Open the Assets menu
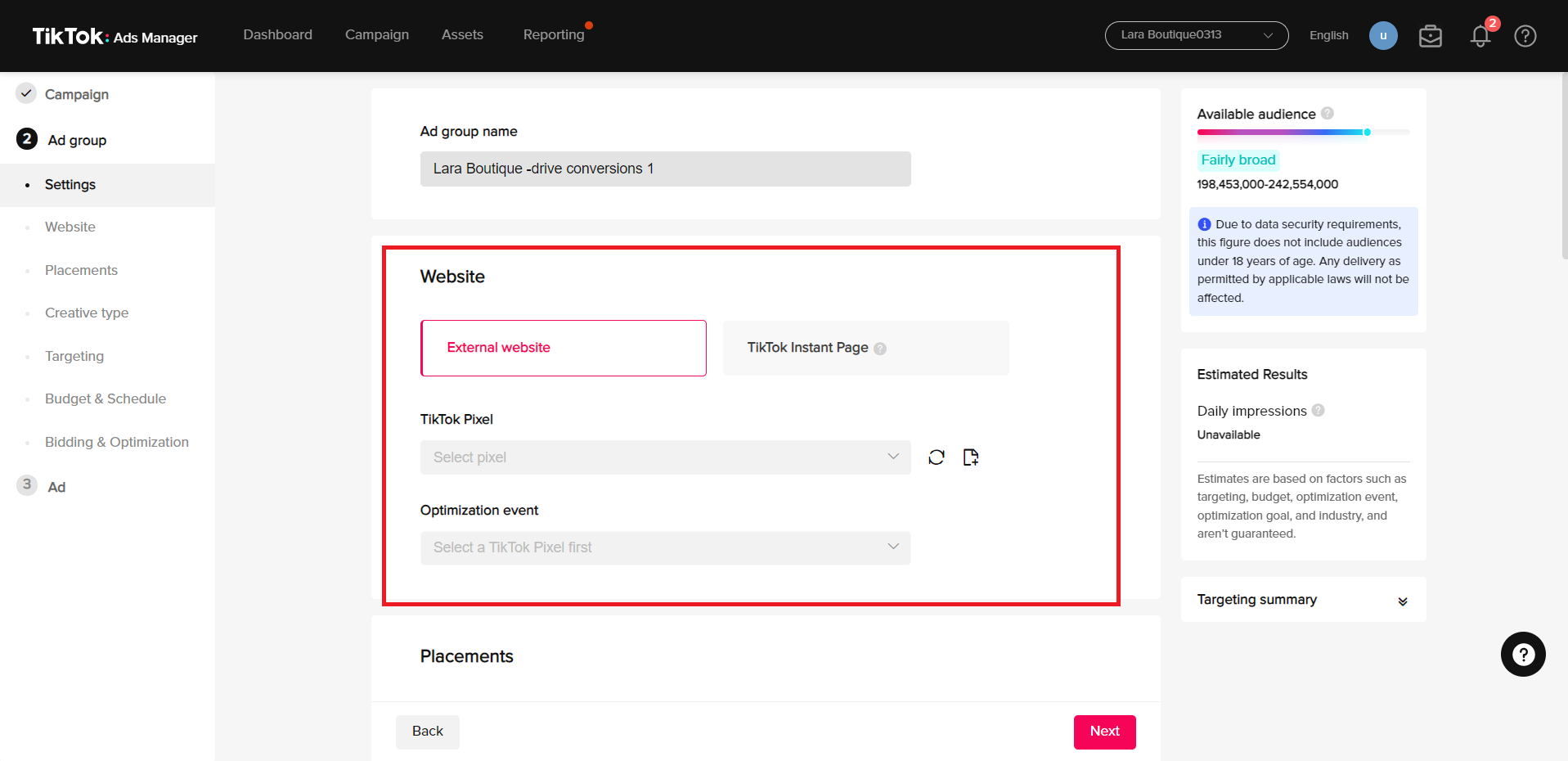The height and width of the screenshot is (761, 1568). pos(462,34)
